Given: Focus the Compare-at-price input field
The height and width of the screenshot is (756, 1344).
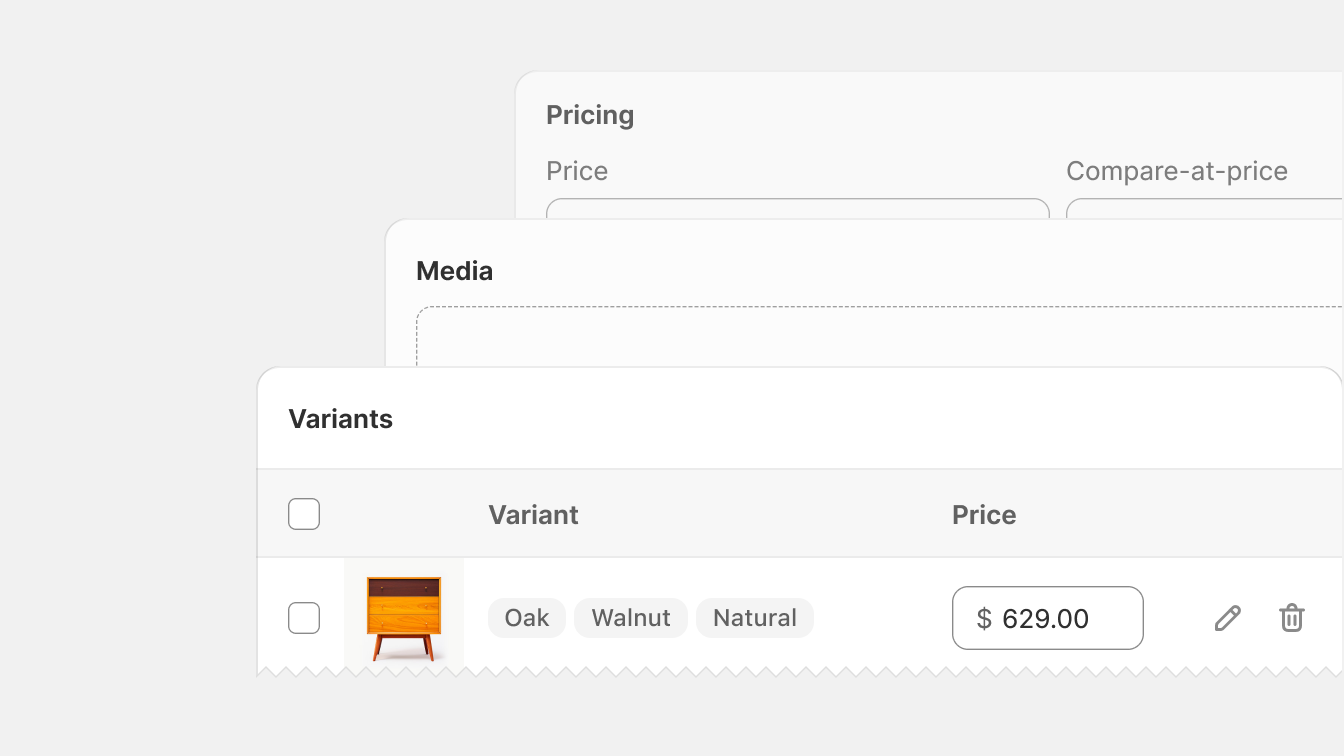Looking at the screenshot, I should pos(1204,208).
